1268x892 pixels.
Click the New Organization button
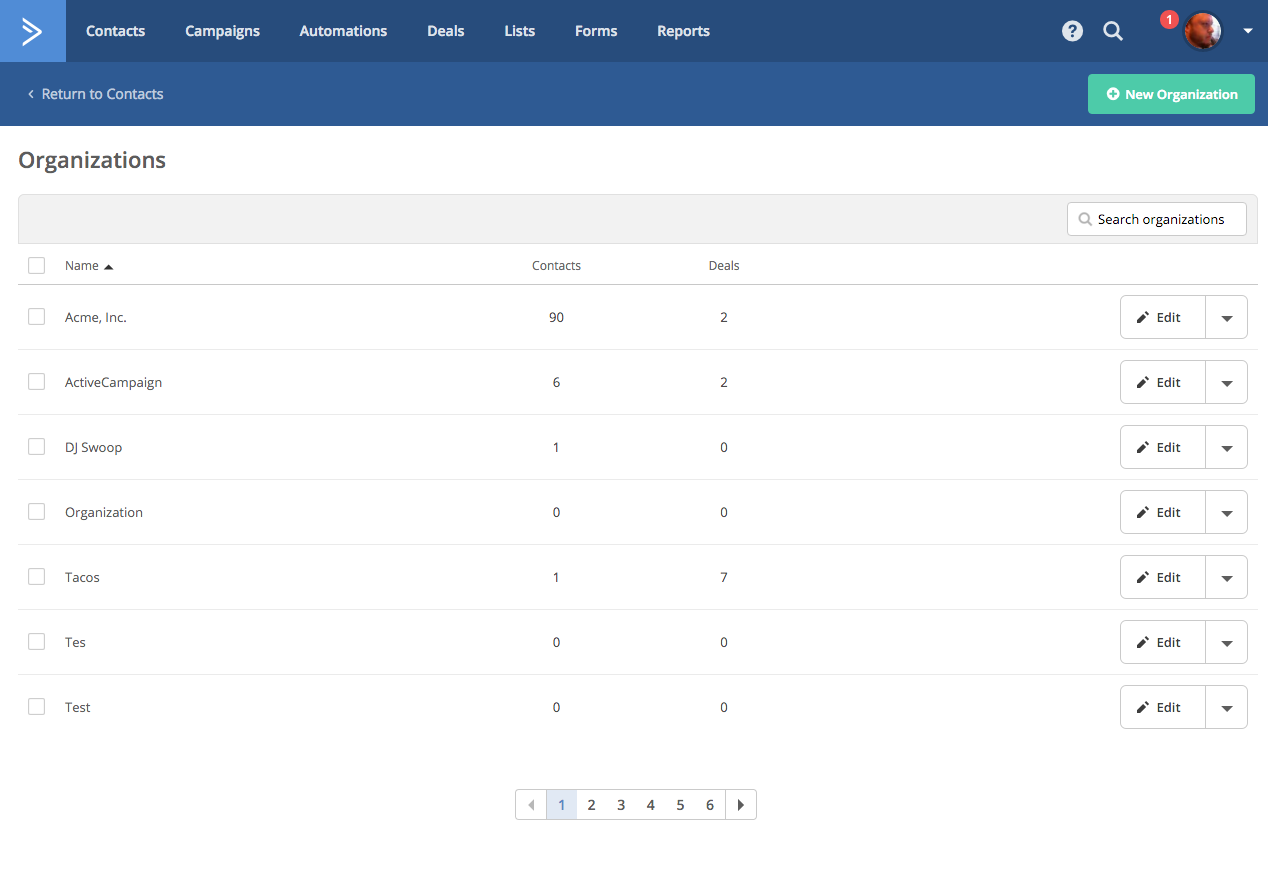pos(1171,94)
